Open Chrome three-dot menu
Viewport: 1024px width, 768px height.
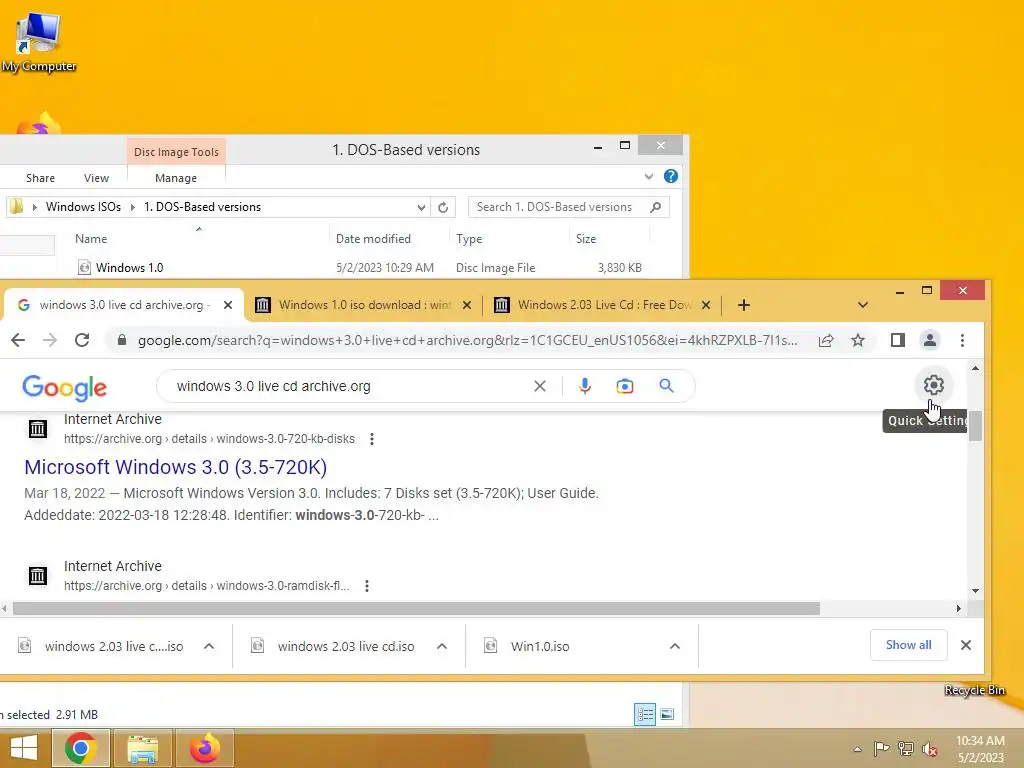pyautogui.click(x=962, y=340)
